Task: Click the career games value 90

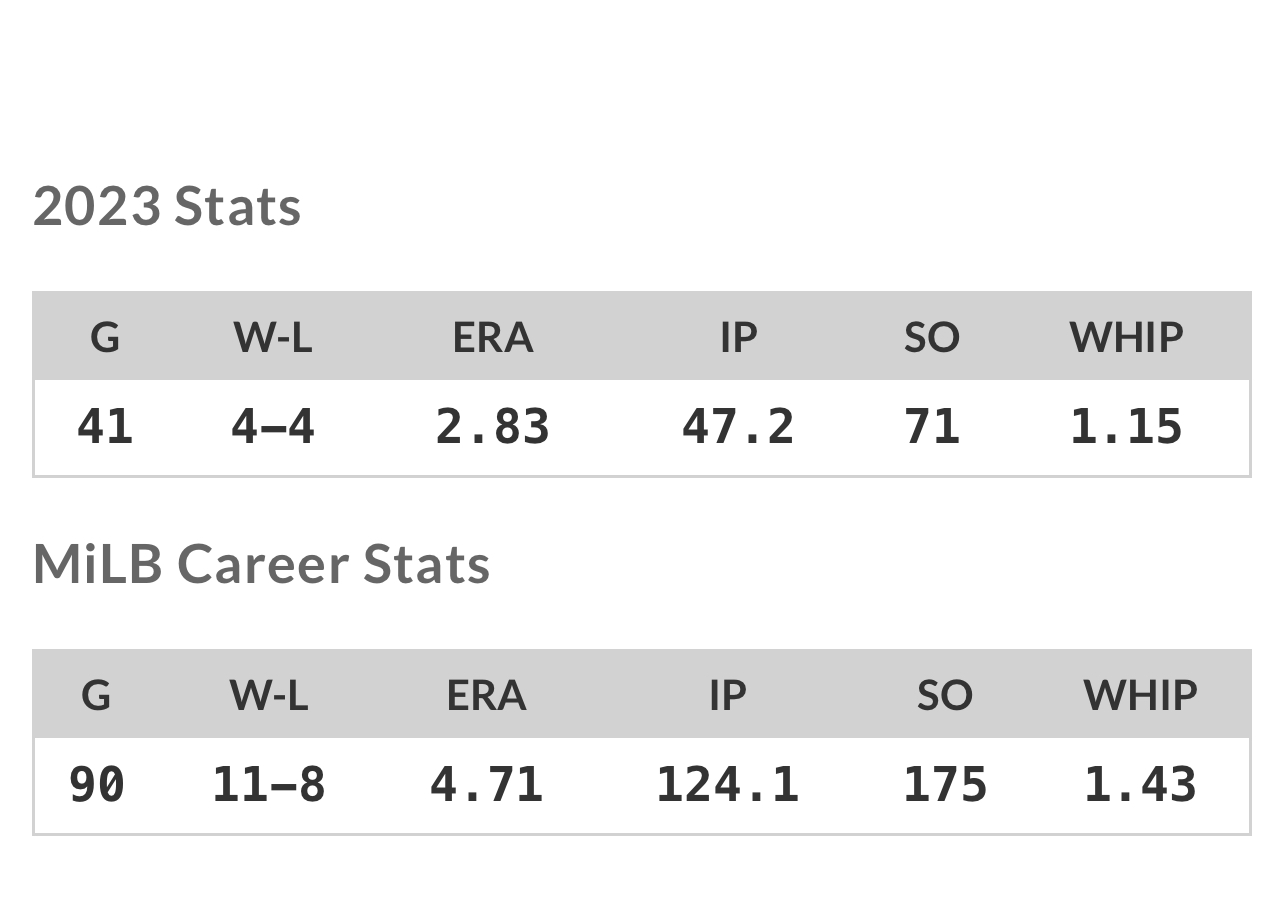Action: click(x=97, y=785)
